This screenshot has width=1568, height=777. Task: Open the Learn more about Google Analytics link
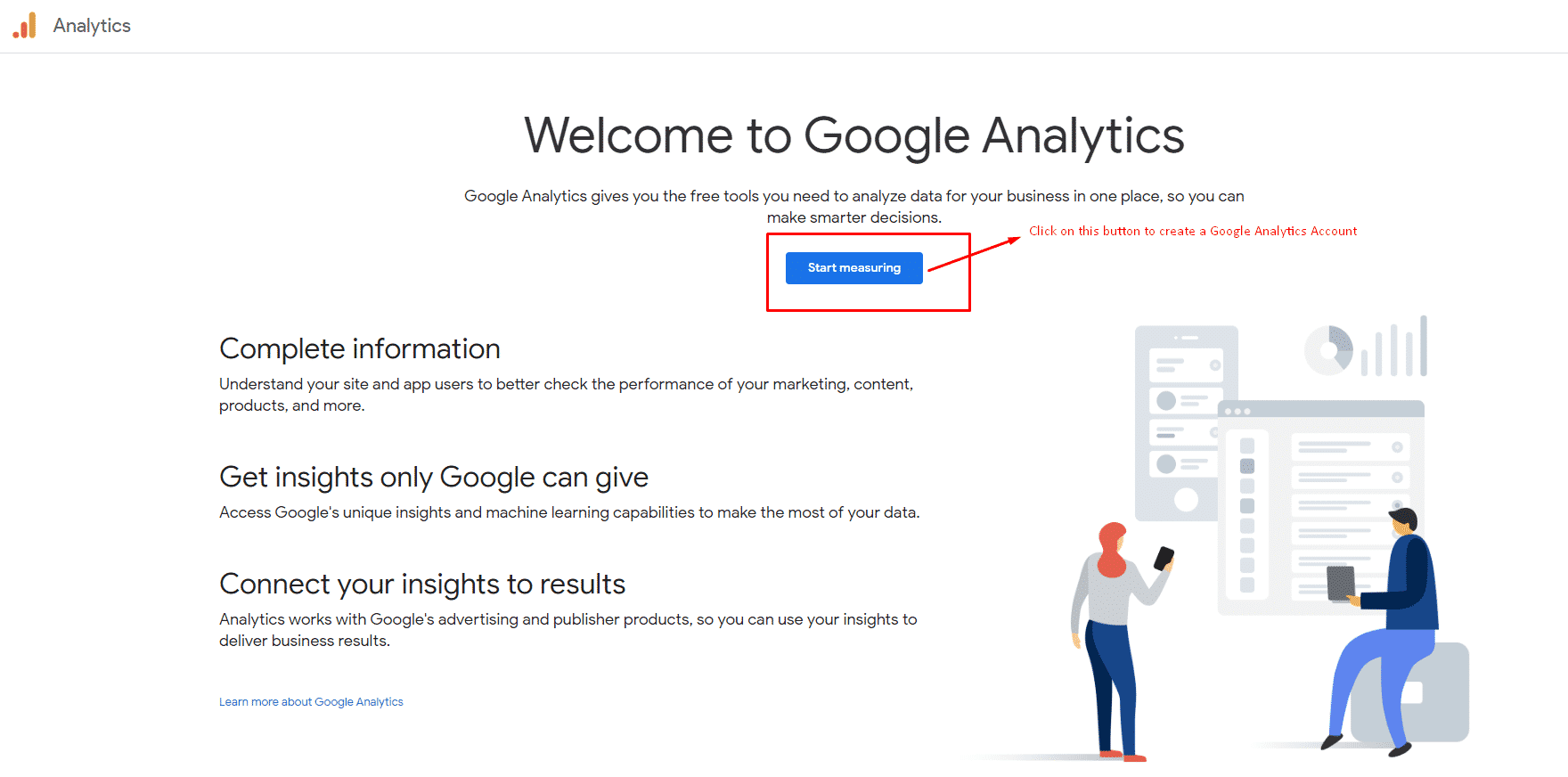pos(311,702)
